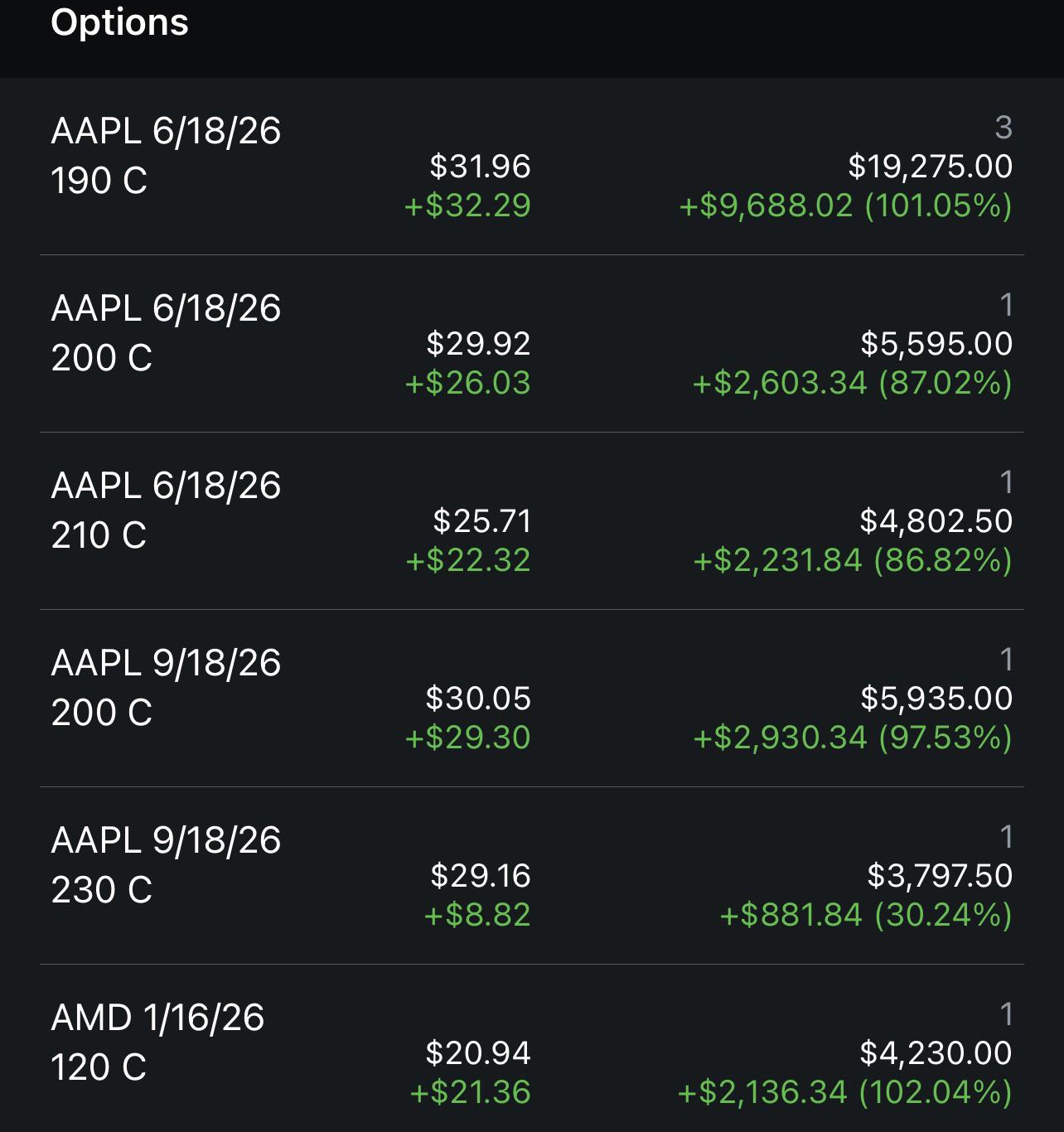Tap the AAPL 9/18/26 200 C position
Image resolution: width=1064 pixels, height=1132 pixels.
click(166, 688)
